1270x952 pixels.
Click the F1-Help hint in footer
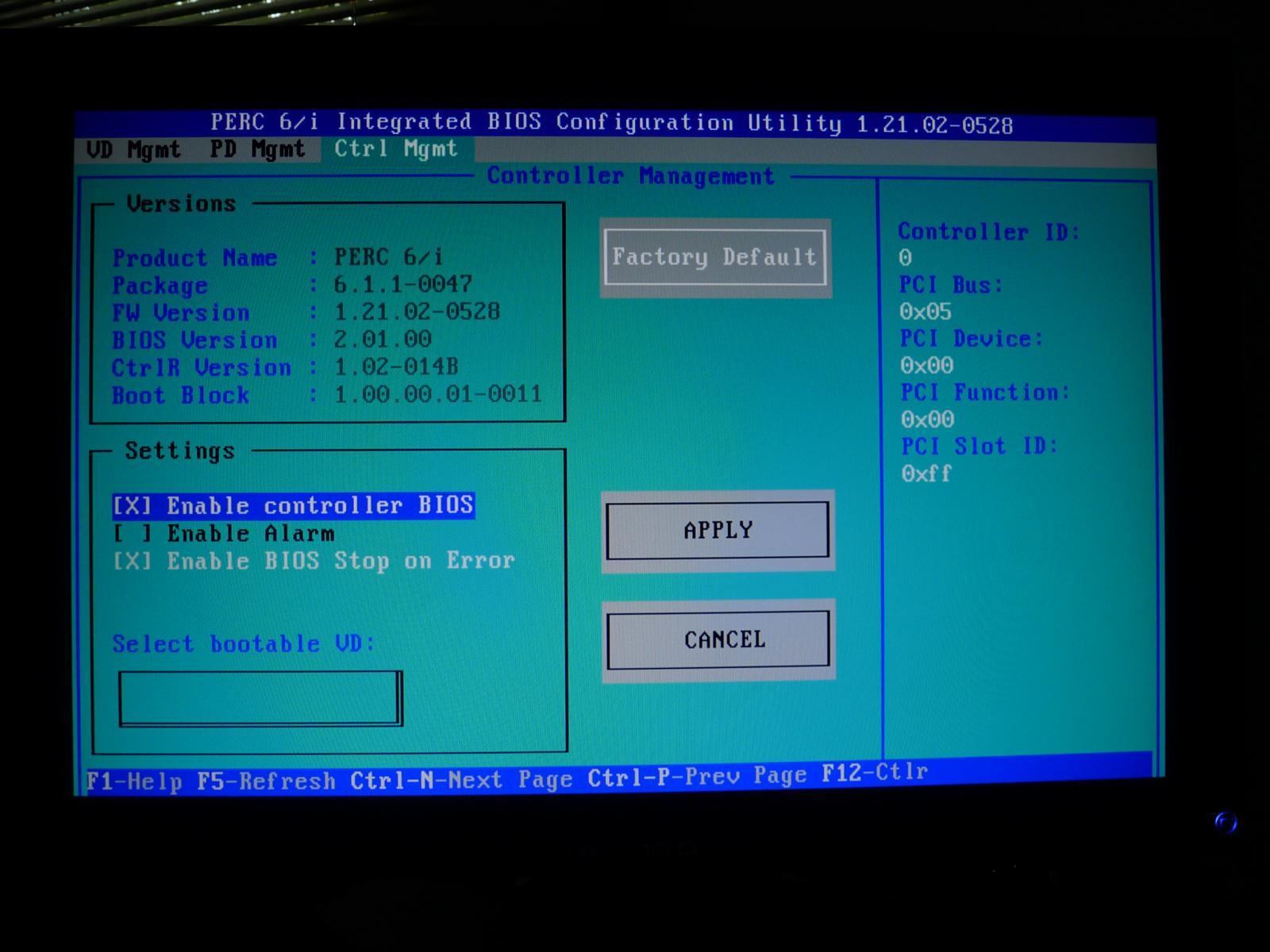click(x=134, y=781)
